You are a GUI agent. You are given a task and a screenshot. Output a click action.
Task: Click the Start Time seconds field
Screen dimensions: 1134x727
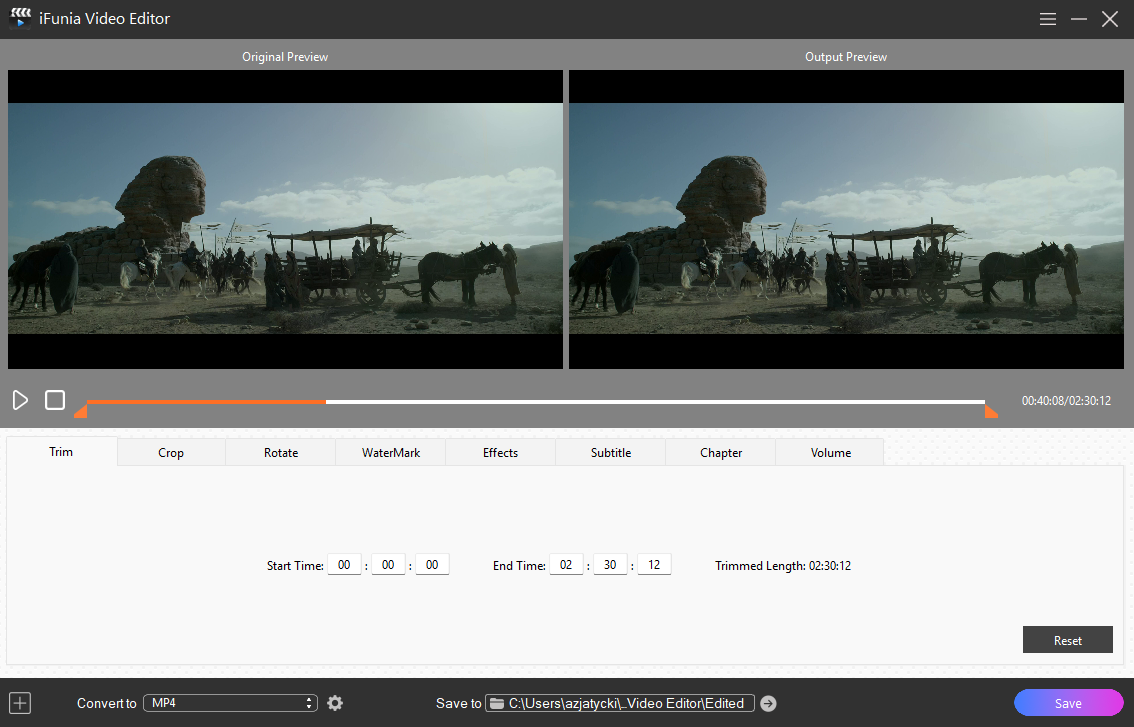click(x=432, y=565)
